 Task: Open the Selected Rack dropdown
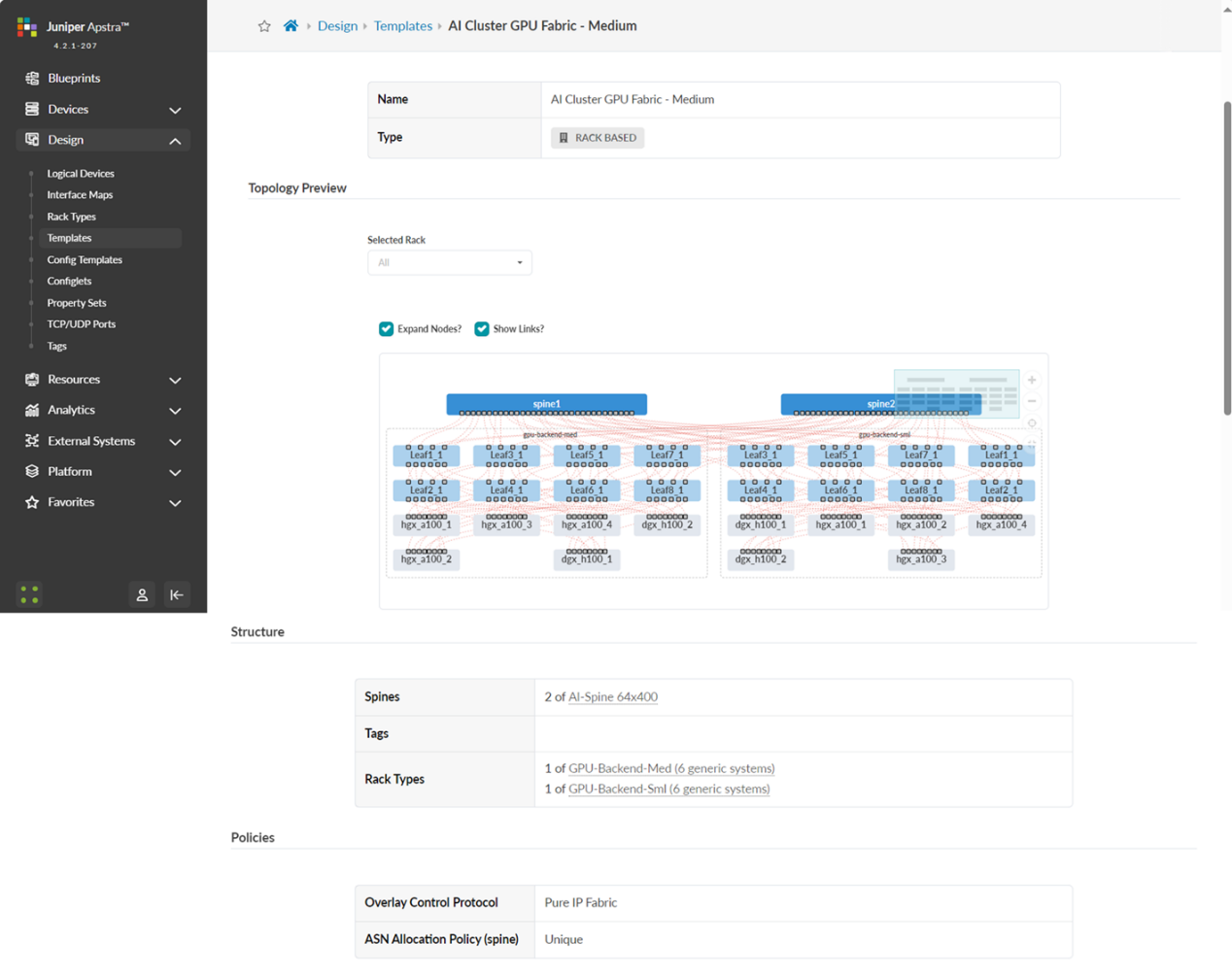click(449, 263)
